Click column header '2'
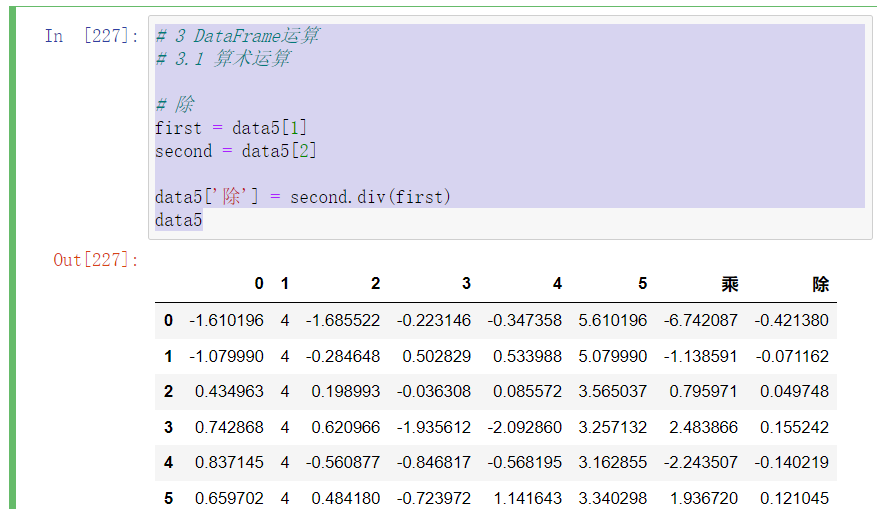This screenshot has width=877, height=509. [375, 284]
